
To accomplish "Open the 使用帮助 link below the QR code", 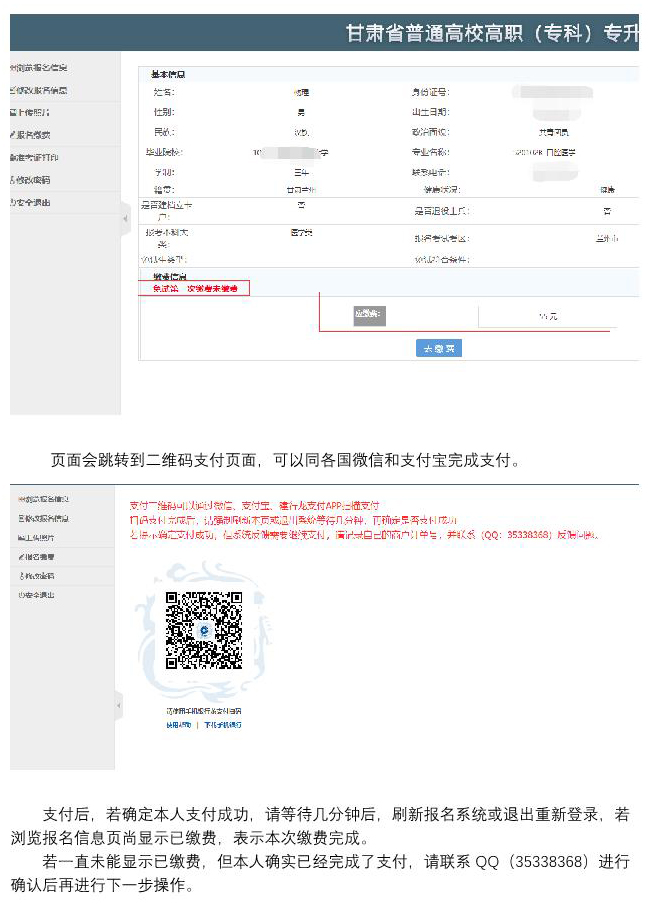I will point(179,725).
